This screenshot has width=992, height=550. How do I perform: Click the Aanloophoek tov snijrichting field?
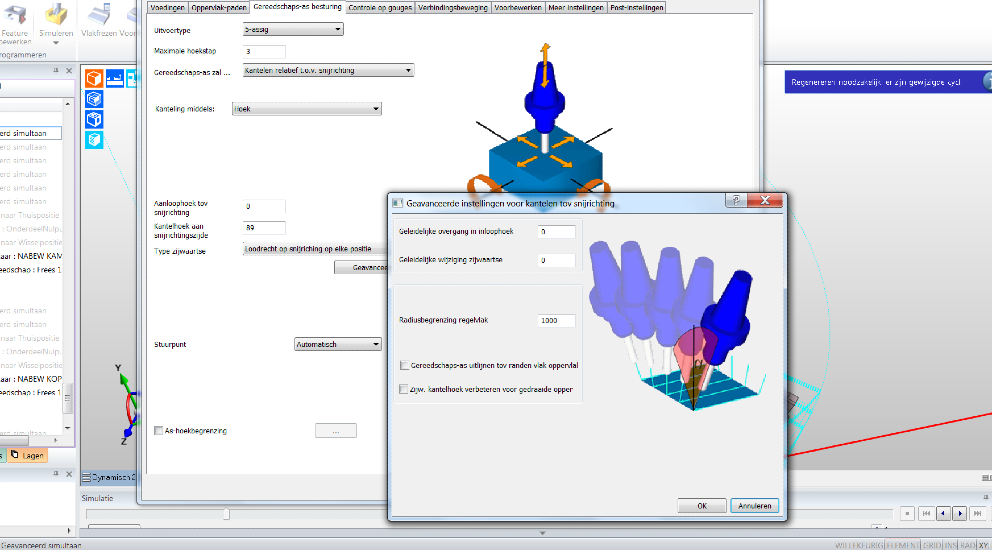pyautogui.click(x=264, y=206)
